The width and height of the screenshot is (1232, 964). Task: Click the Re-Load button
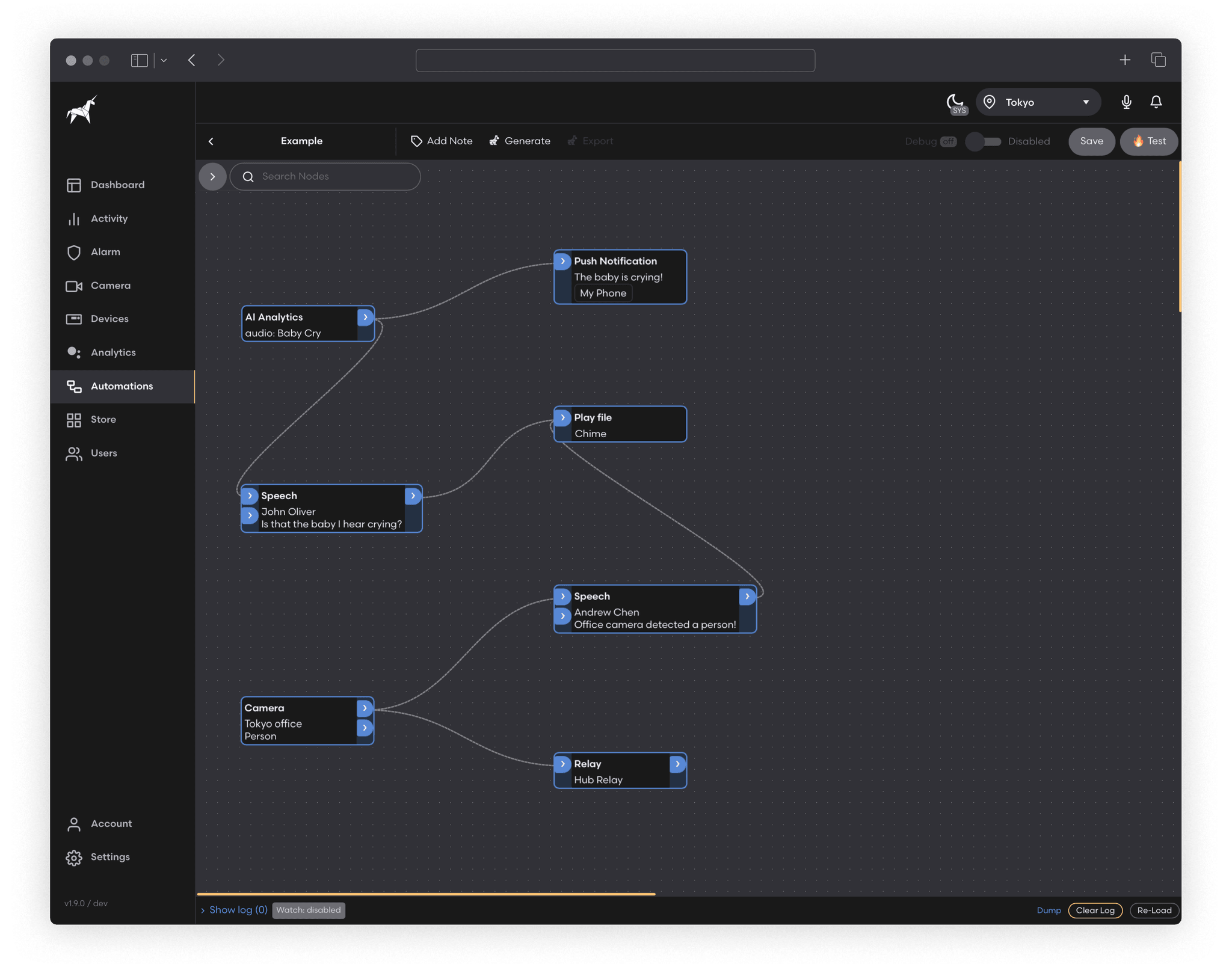1154,910
